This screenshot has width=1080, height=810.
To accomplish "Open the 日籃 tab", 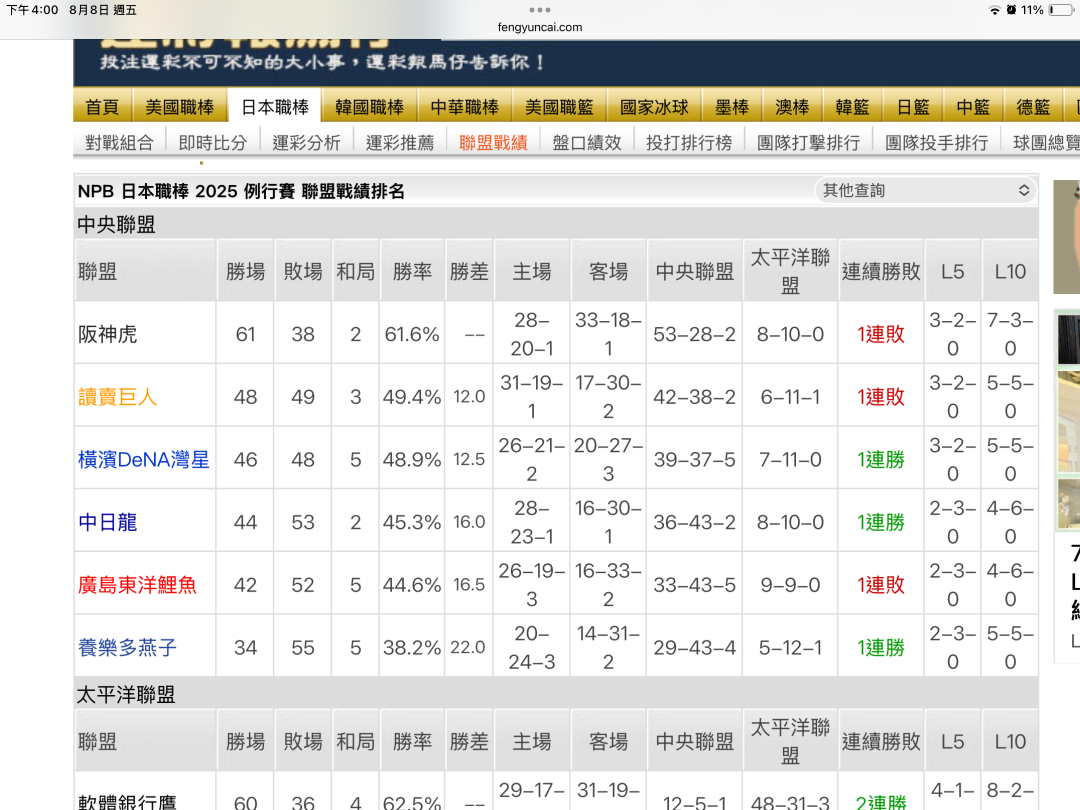I will click(913, 107).
